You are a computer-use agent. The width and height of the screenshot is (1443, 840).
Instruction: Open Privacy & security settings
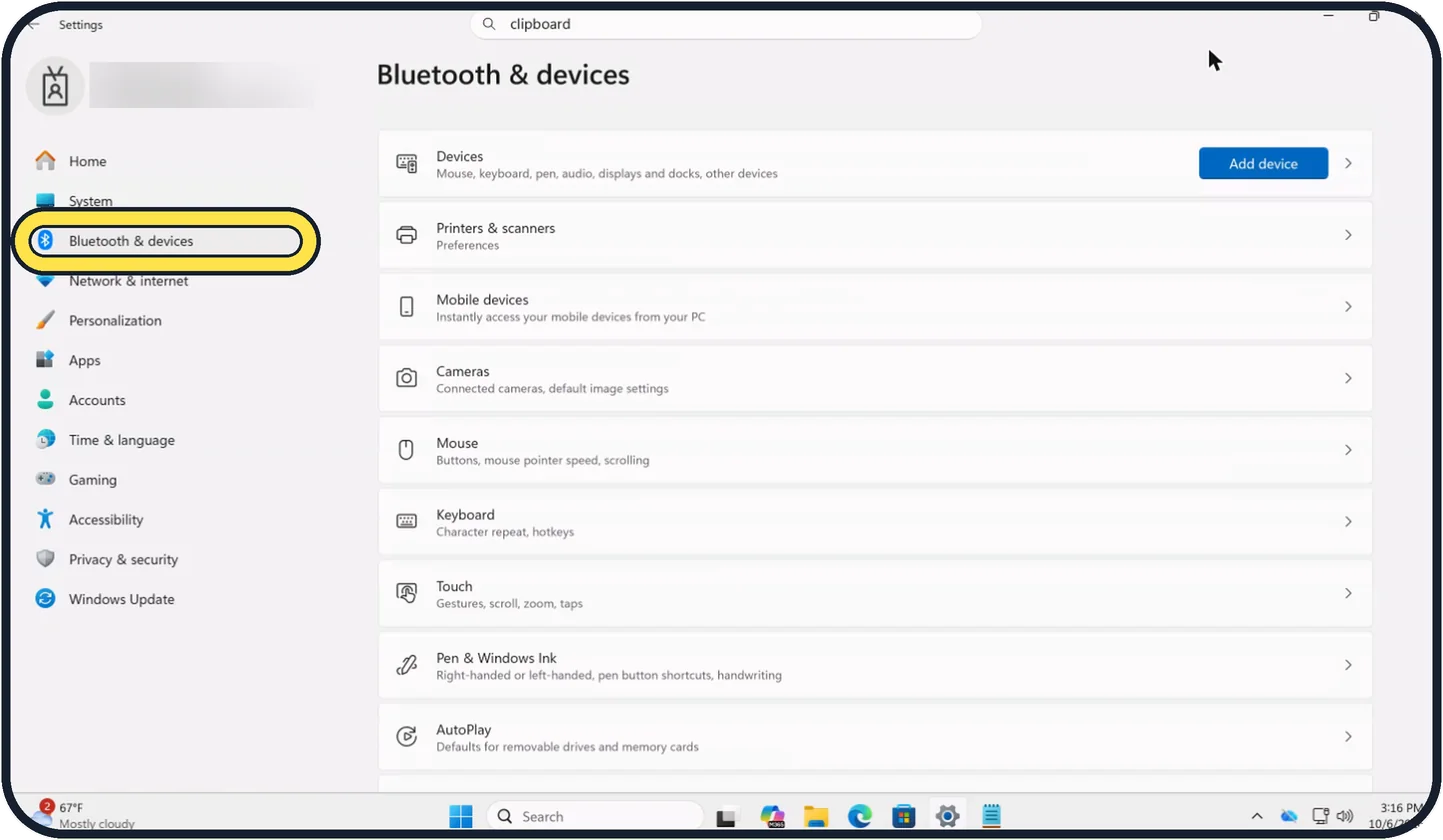click(123, 559)
